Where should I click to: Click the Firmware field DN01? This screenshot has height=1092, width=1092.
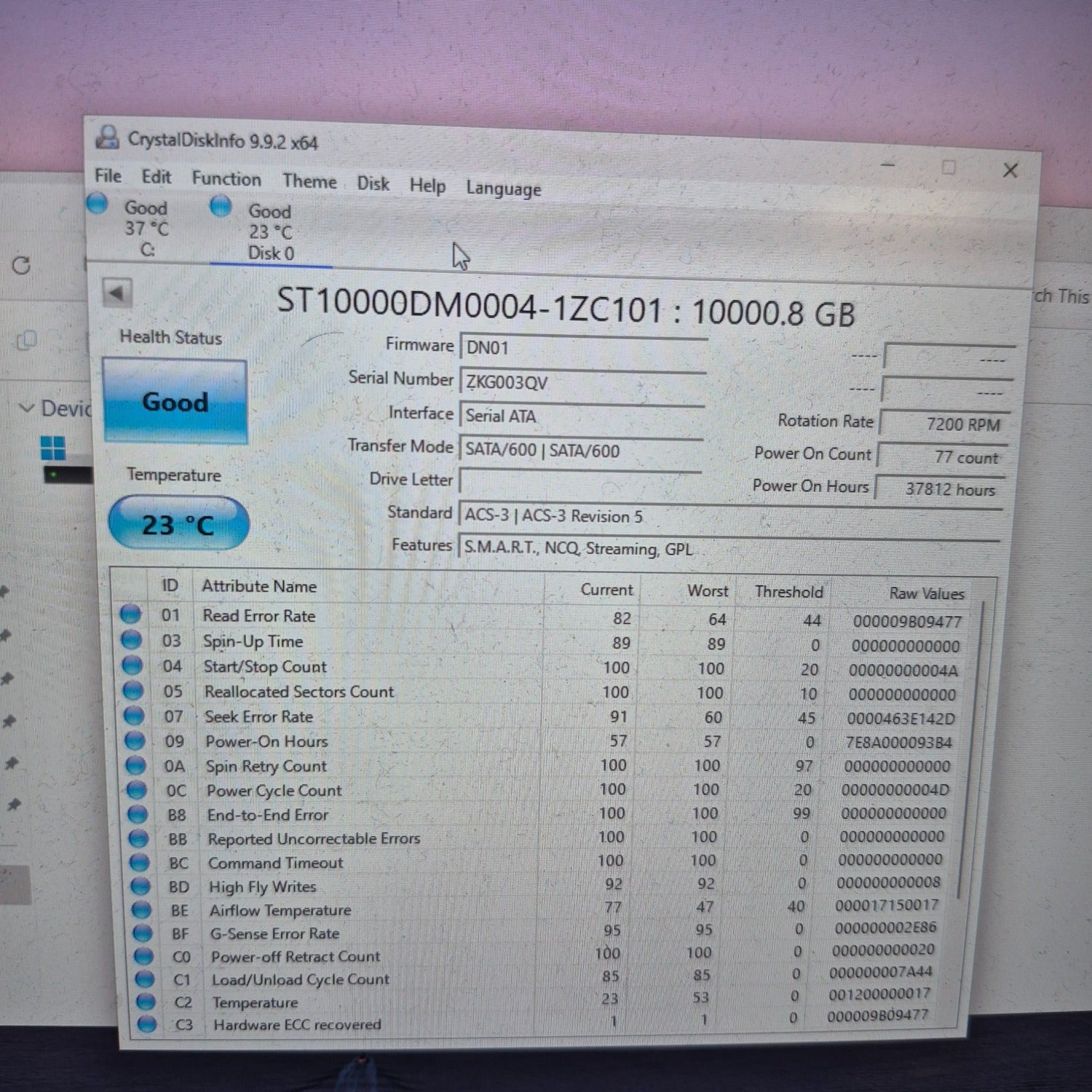click(583, 348)
